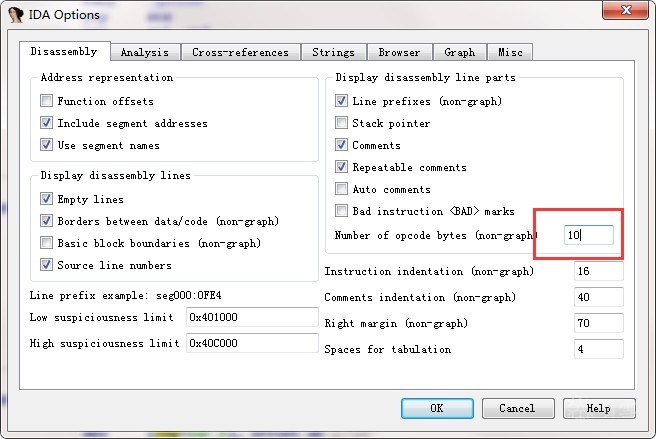Image resolution: width=656 pixels, height=439 pixels.
Task: Click the IDA Options title bar icon
Action: tap(16, 15)
